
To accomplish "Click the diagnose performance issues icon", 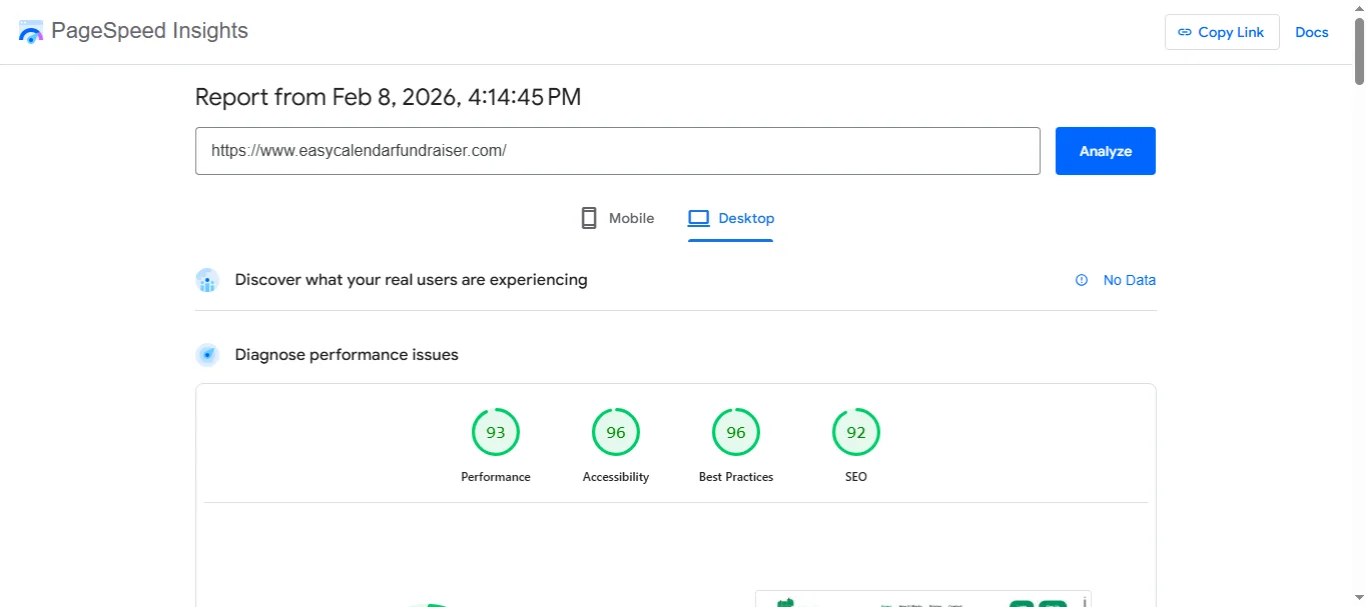I will tap(207, 354).
